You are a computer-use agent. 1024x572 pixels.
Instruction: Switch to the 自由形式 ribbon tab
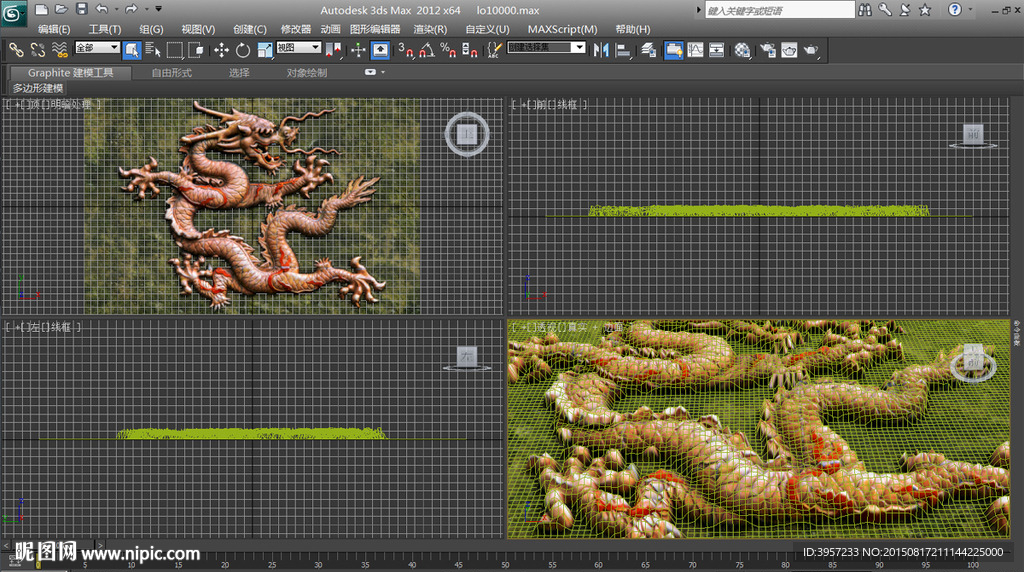(171, 73)
